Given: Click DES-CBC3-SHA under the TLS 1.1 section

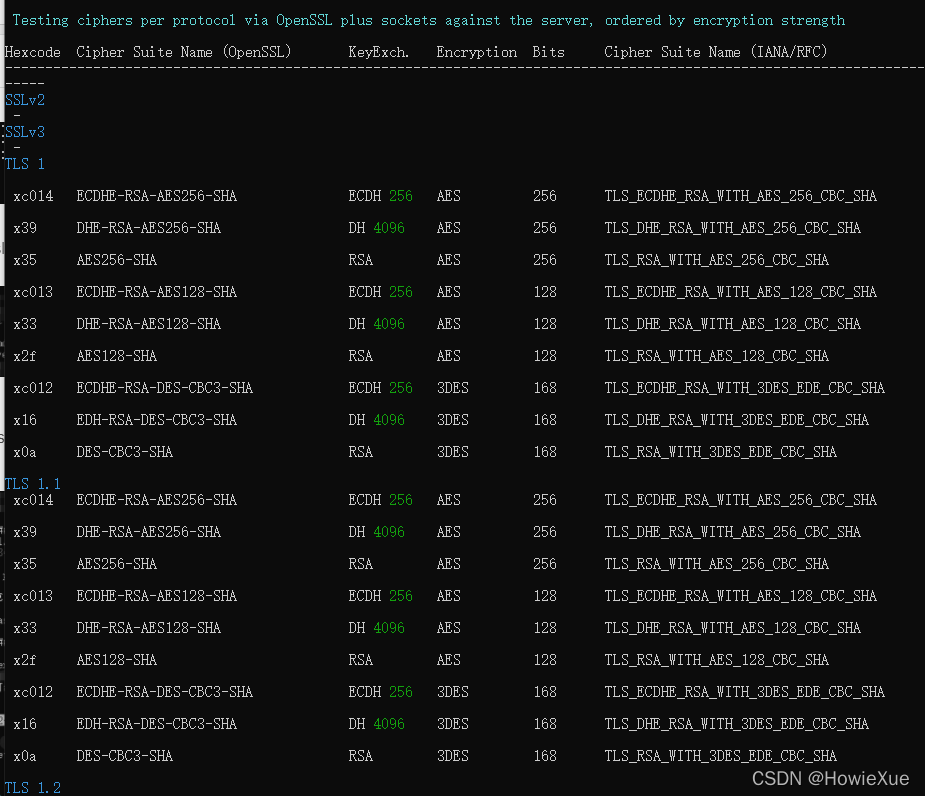Looking at the screenshot, I should (124, 756).
